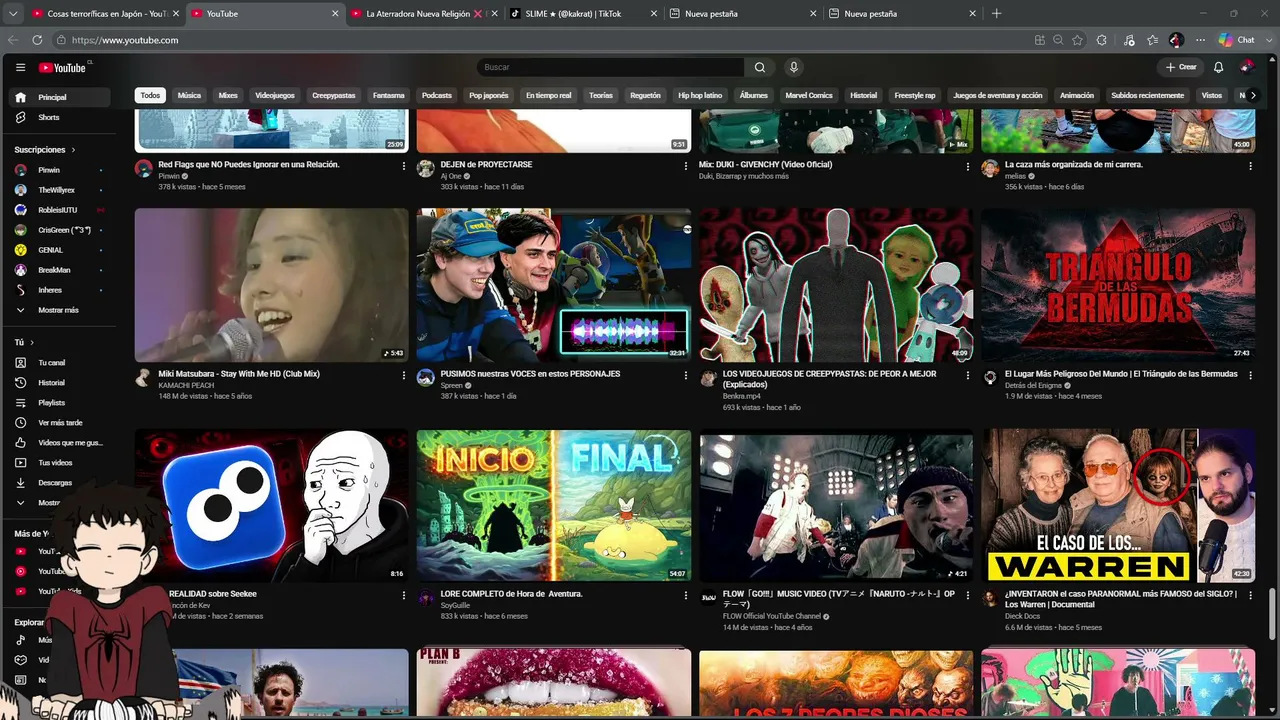Reload the page in the browser

click(37, 40)
